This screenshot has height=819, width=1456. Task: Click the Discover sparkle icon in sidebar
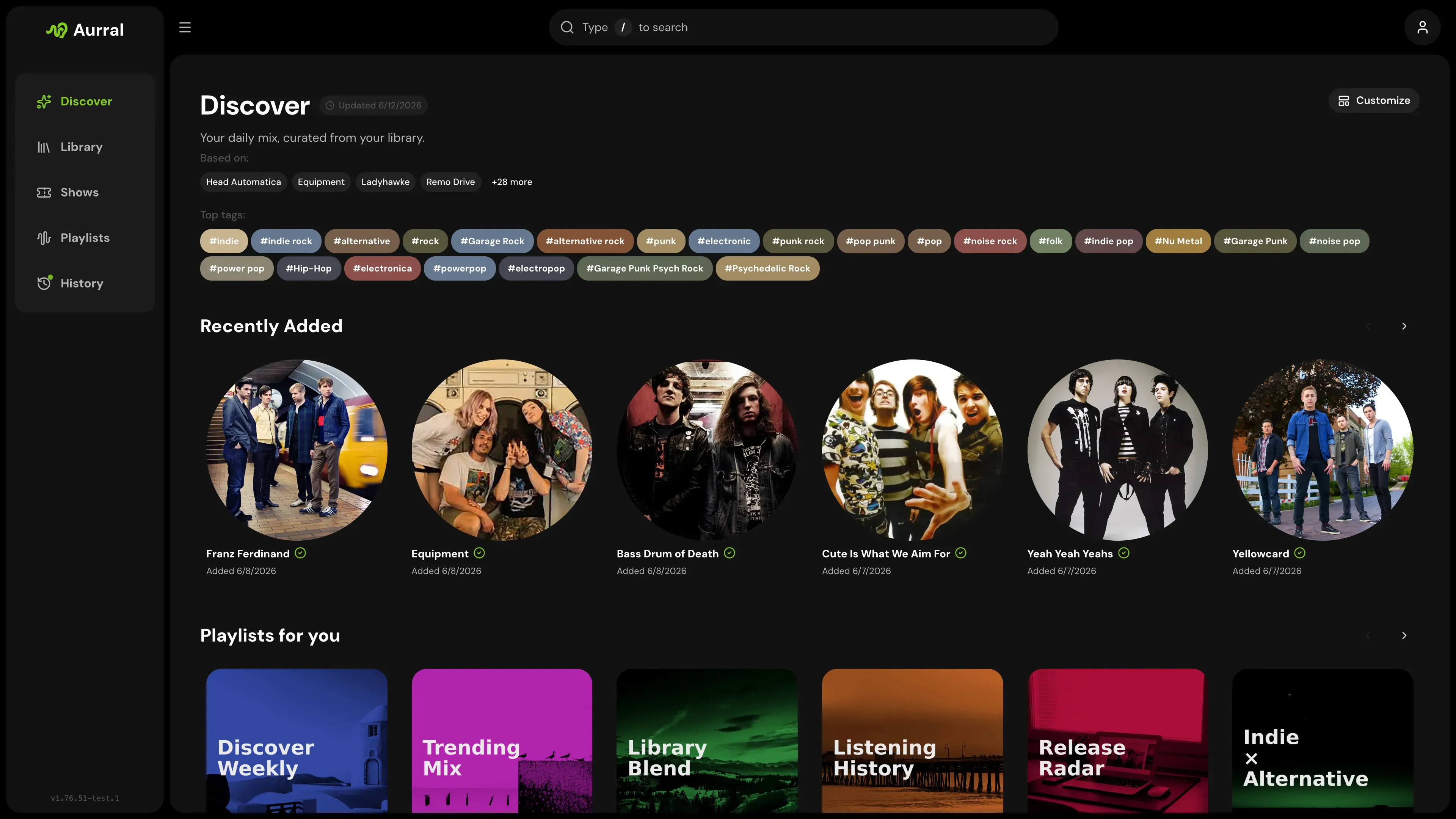(44, 101)
